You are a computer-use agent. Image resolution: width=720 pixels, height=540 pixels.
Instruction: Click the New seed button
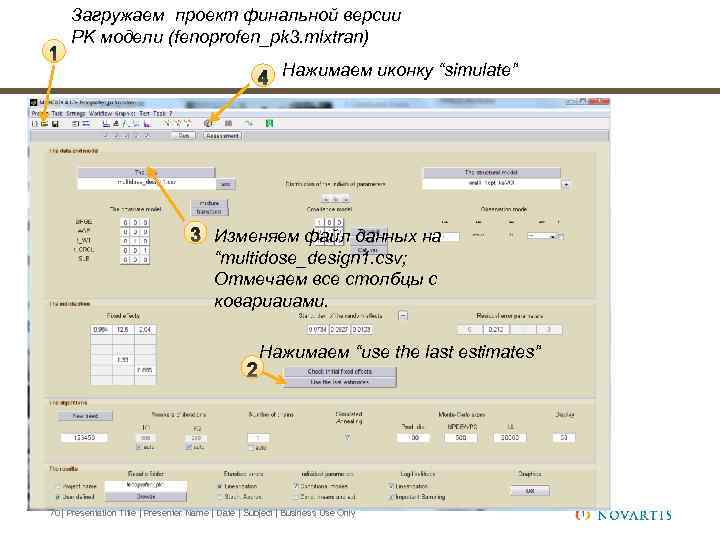point(85,416)
